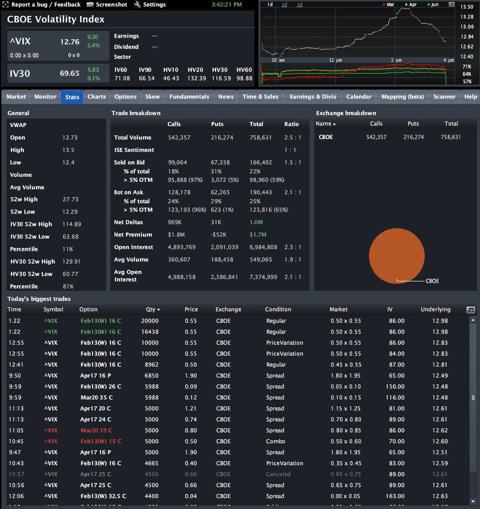
Task: Open the Scanner tab
Action: (444, 97)
